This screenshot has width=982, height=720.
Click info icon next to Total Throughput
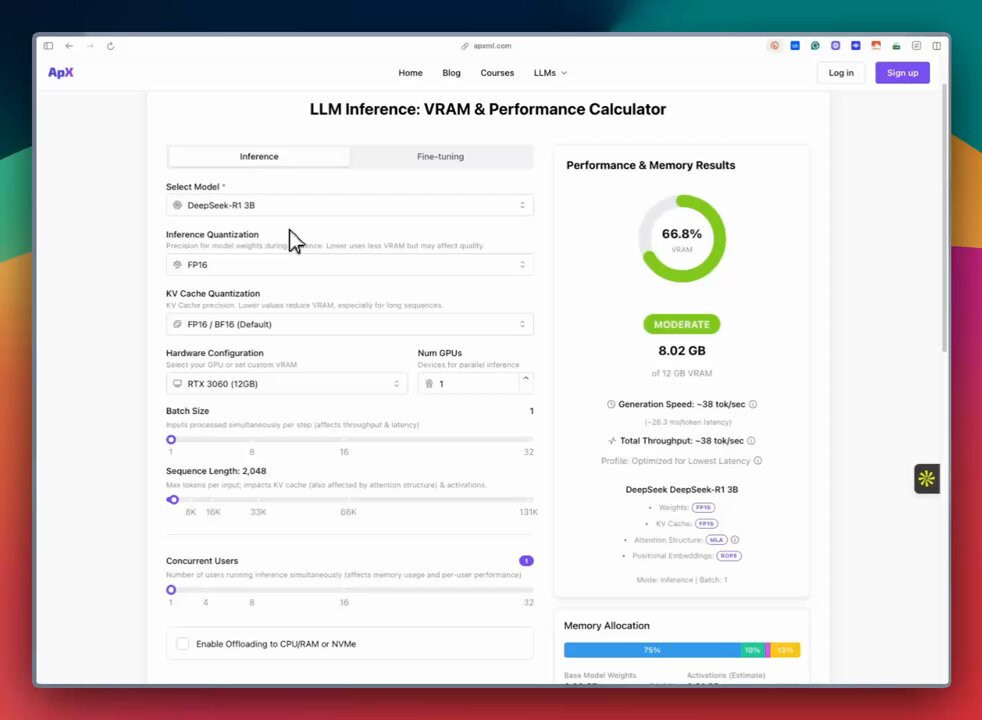tap(751, 441)
